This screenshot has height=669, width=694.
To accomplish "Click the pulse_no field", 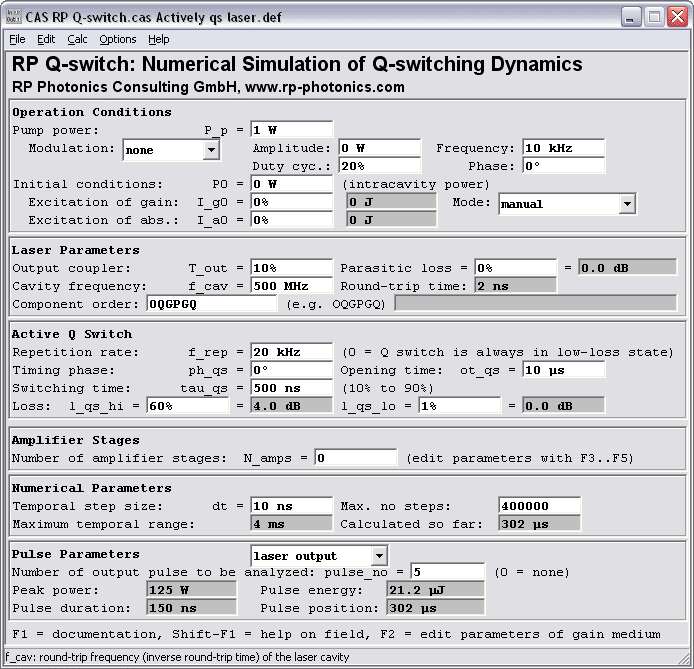I will (x=447, y=572).
